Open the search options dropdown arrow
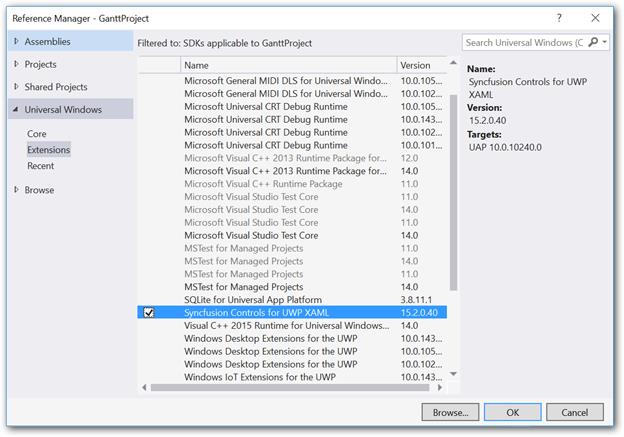This screenshot has height=437, width=624. 604,42
